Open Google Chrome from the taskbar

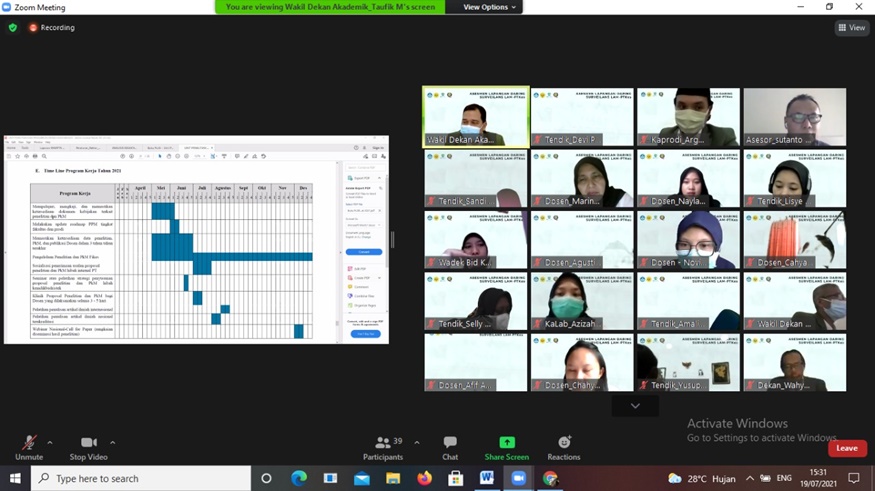coord(550,479)
